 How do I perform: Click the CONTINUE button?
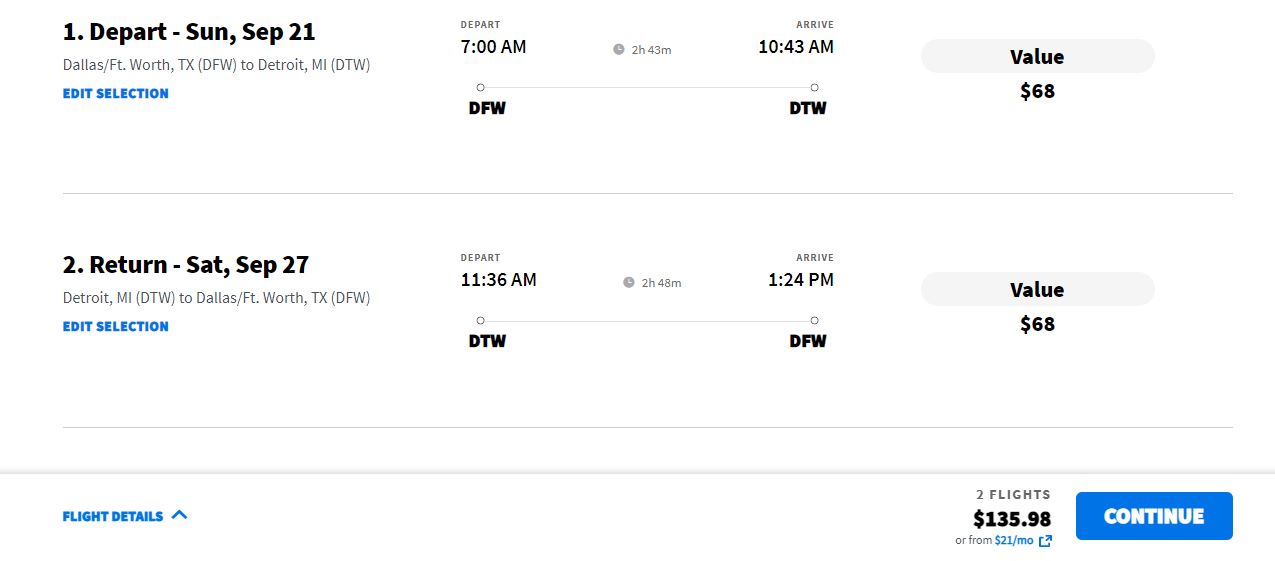[1154, 516]
